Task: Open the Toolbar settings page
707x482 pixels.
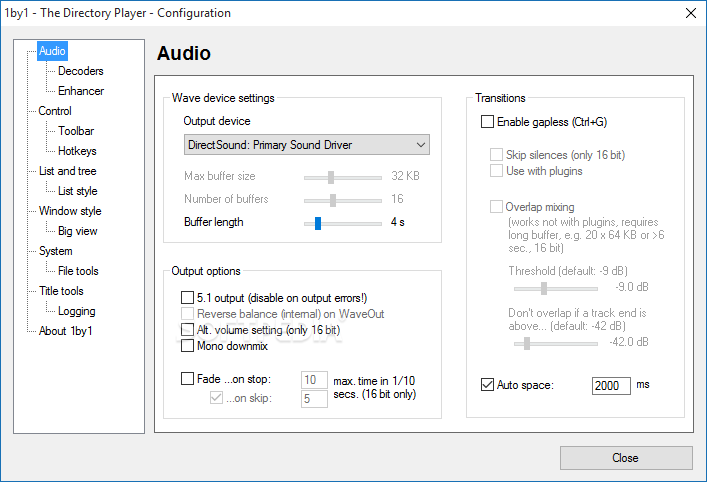Action: [76, 131]
